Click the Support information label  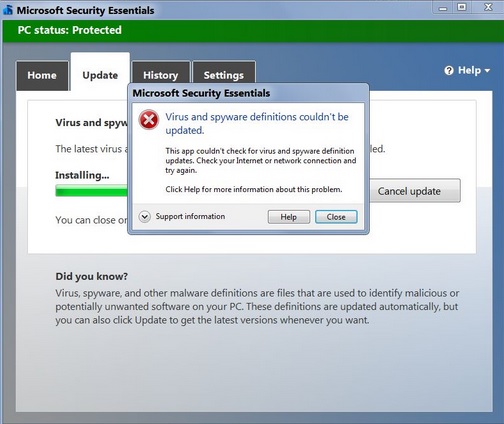point(190,216)
